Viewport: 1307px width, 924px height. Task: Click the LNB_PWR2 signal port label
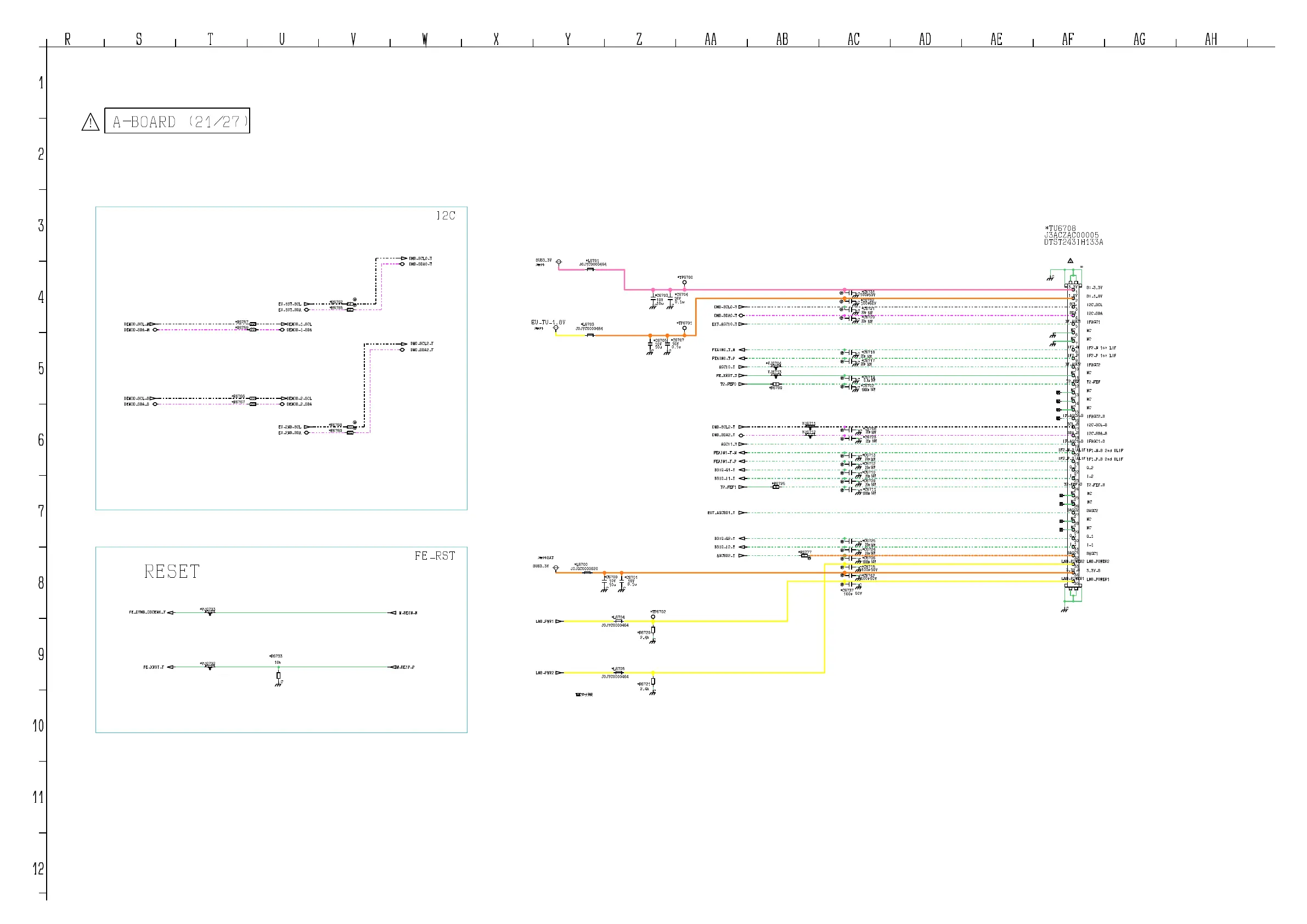[x=544, y=673]
